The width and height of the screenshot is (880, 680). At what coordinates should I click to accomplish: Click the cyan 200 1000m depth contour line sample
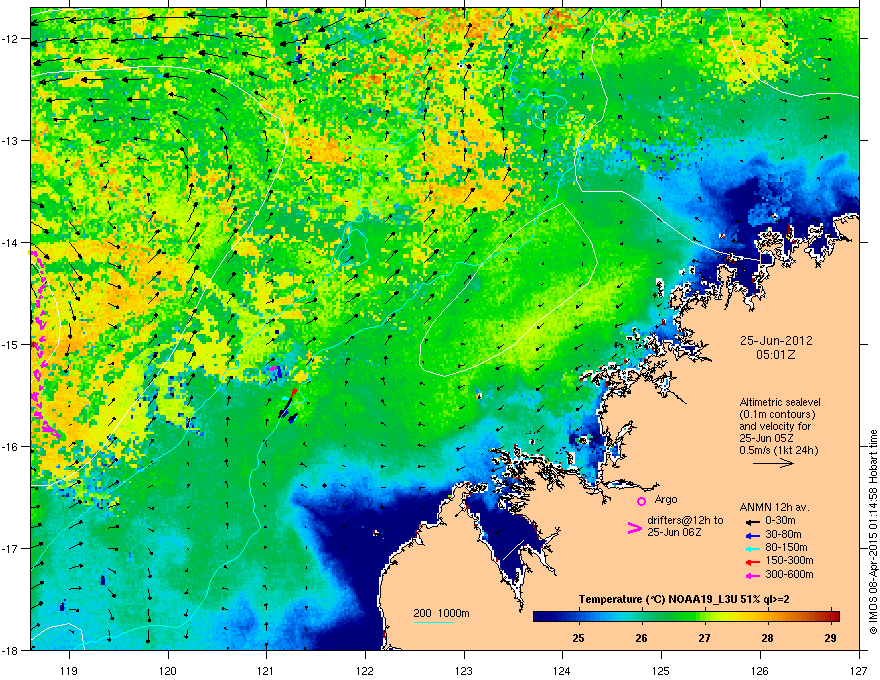click(x=434, y=622)
